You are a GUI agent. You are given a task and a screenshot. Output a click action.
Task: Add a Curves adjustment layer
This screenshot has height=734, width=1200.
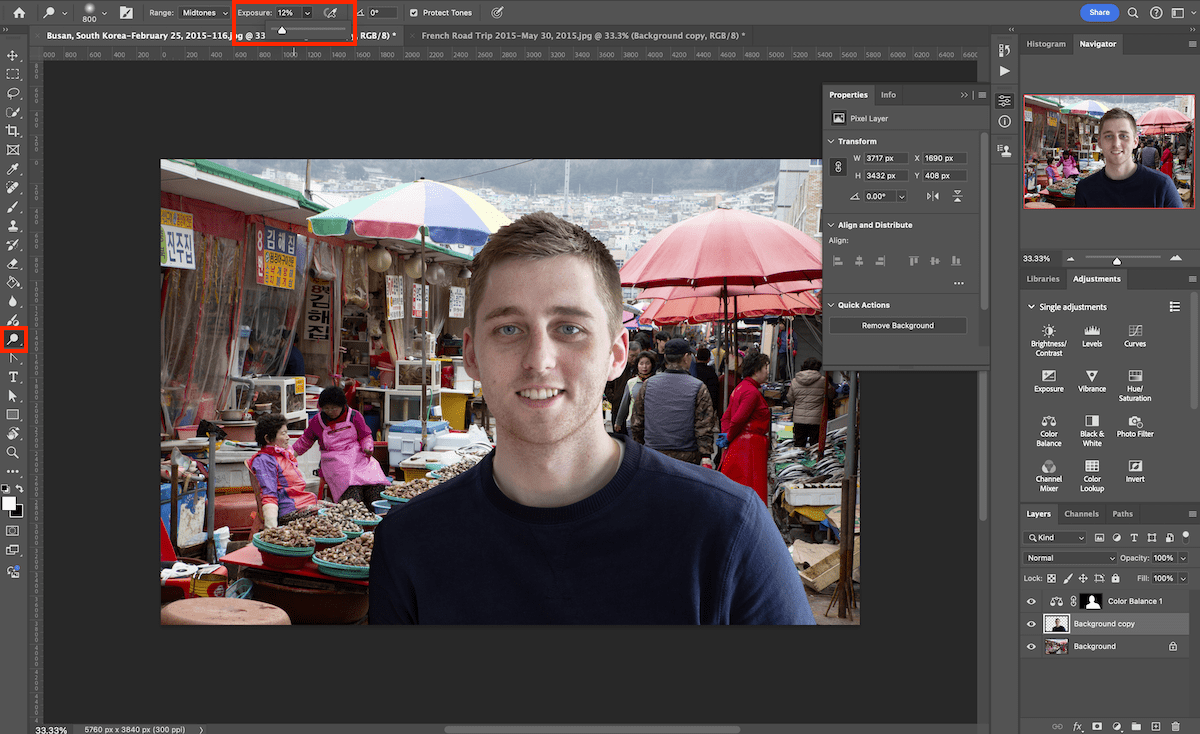(1134, 335)
